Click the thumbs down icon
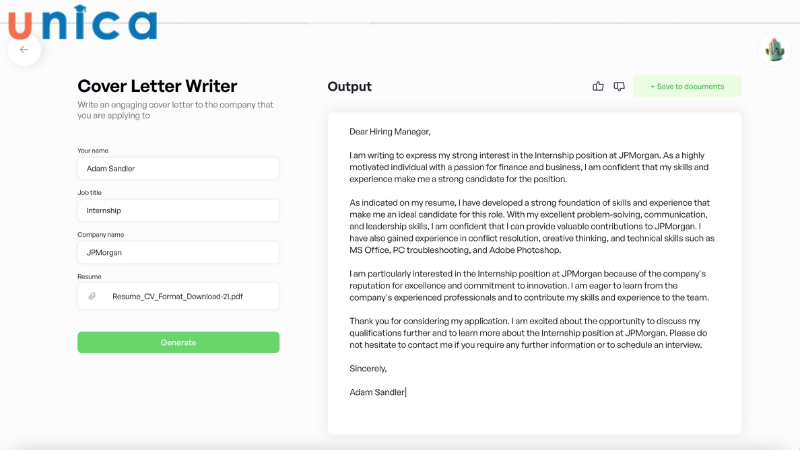Screen dimensions: 800x450 (x=619, y=87)
